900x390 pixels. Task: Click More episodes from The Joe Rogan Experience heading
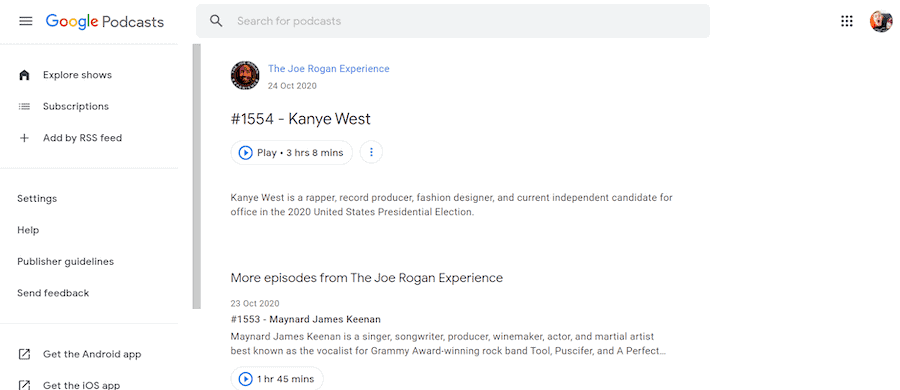(x=367, y=278)
